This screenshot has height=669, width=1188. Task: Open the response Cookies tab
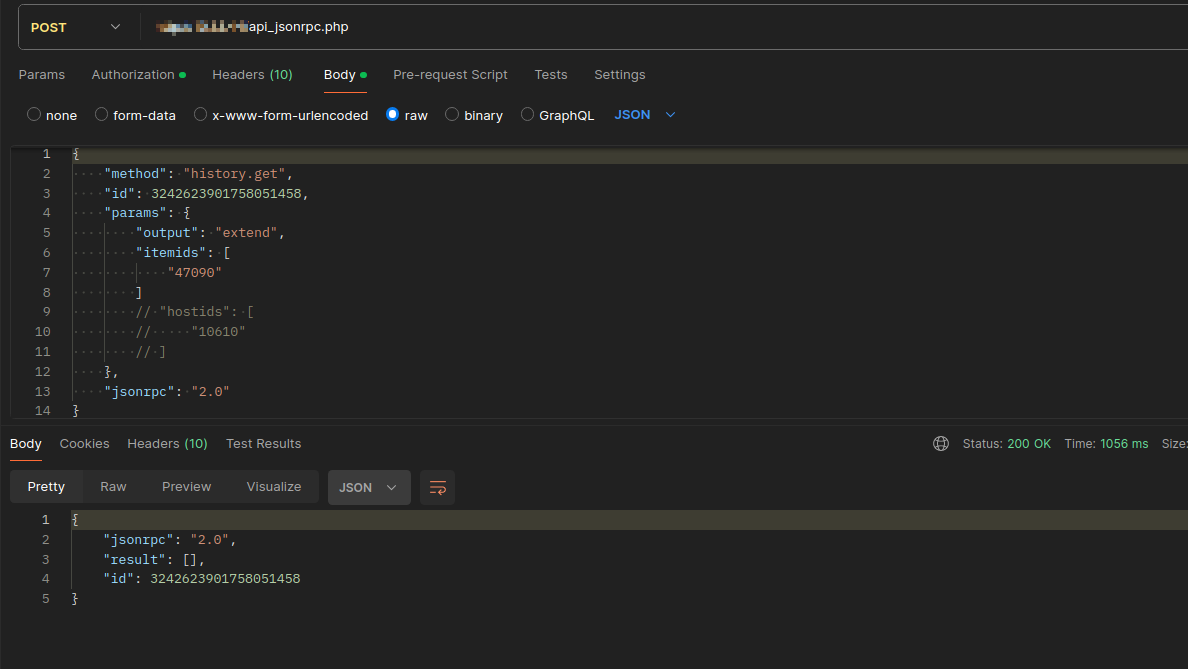coord(84,443)
